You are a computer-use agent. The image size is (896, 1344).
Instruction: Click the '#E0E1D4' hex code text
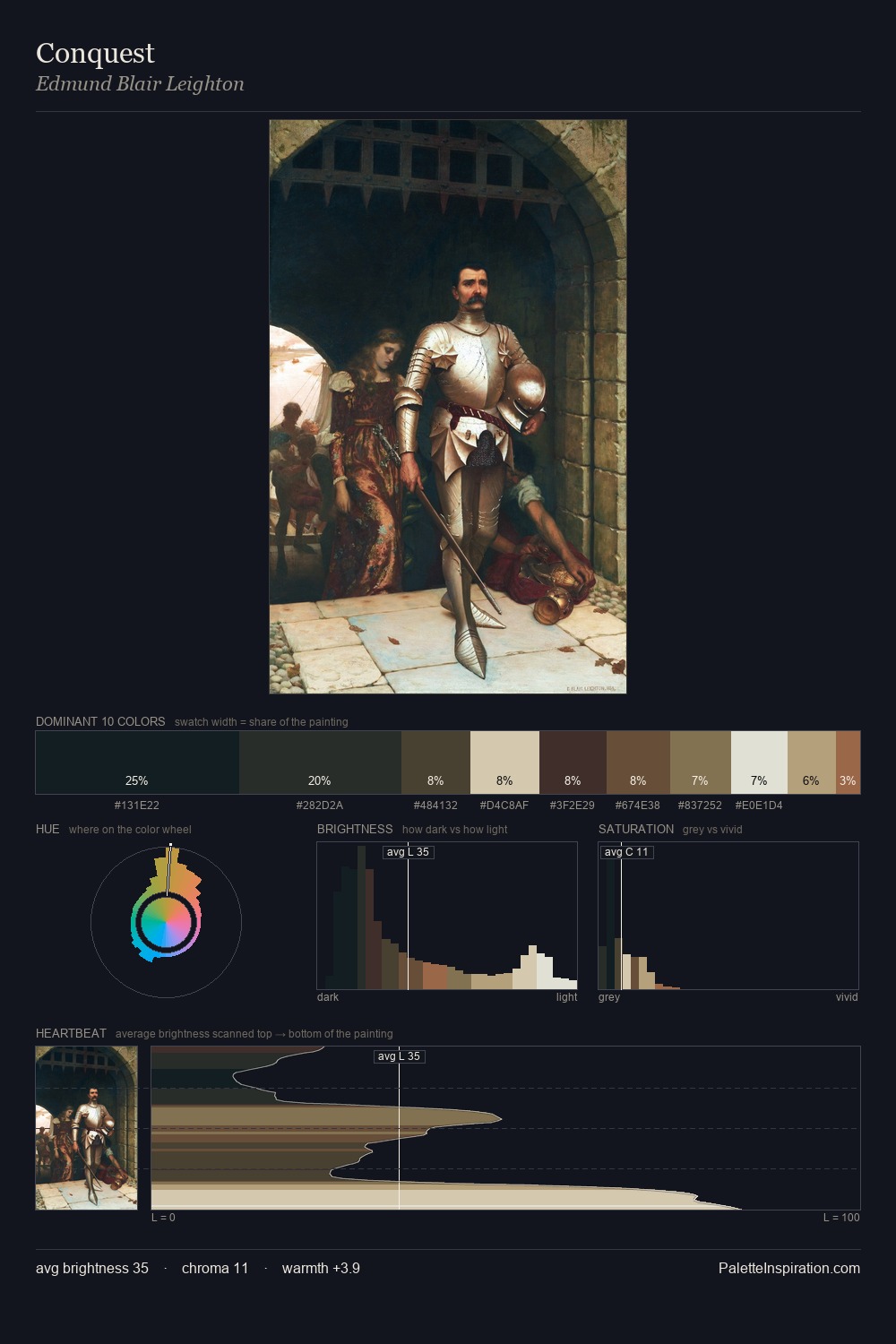[x=759, y=806]
